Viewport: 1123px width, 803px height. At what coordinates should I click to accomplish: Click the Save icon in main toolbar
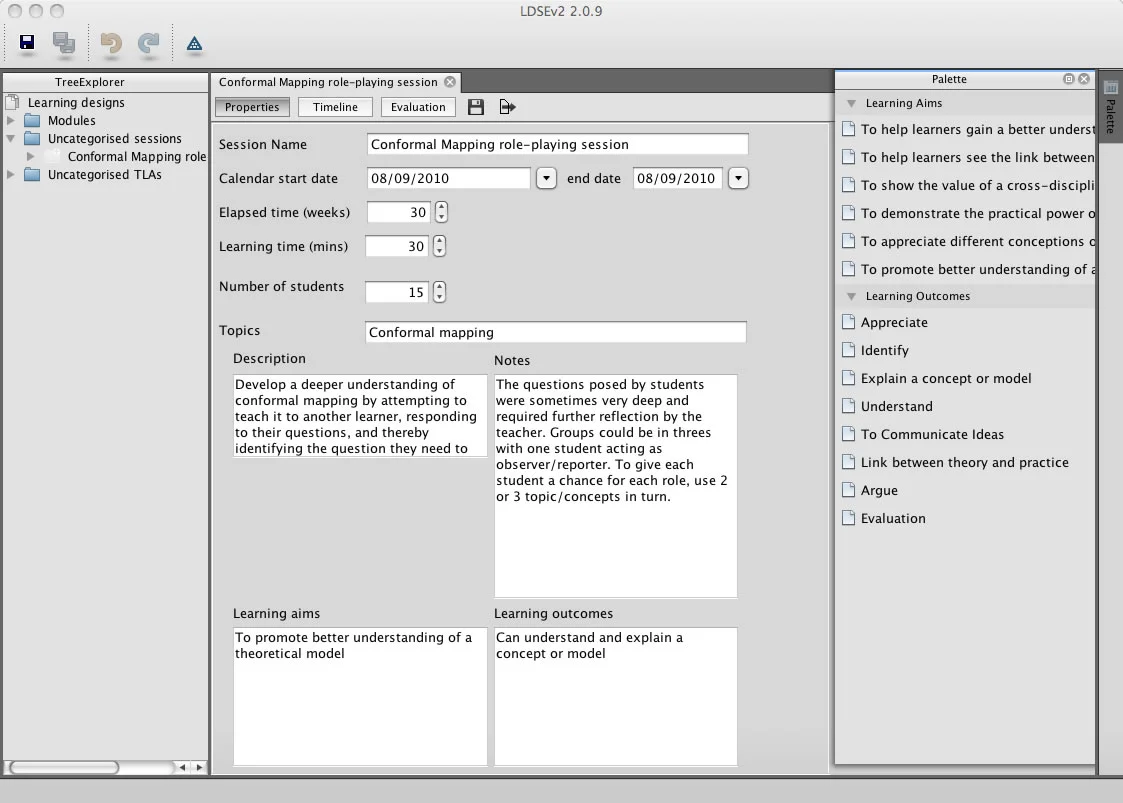click(27, 43)
